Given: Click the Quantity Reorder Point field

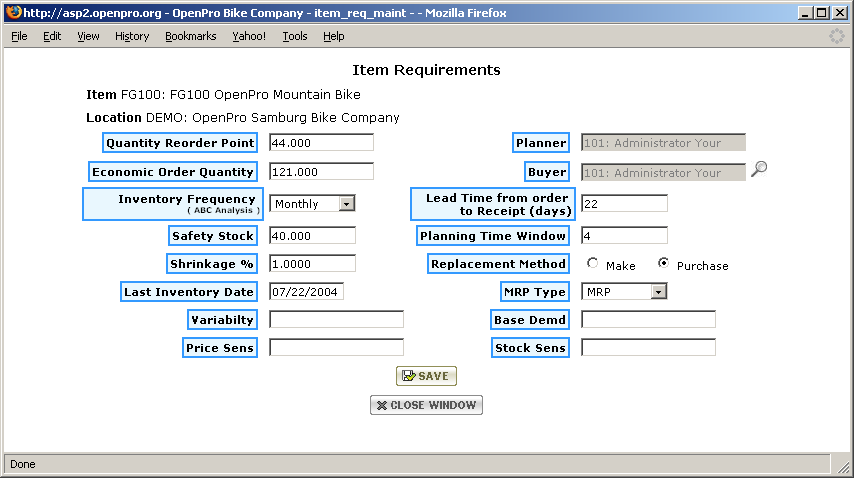Looking at the screenshot, I should pyautogui.click(x=321, y=143).
